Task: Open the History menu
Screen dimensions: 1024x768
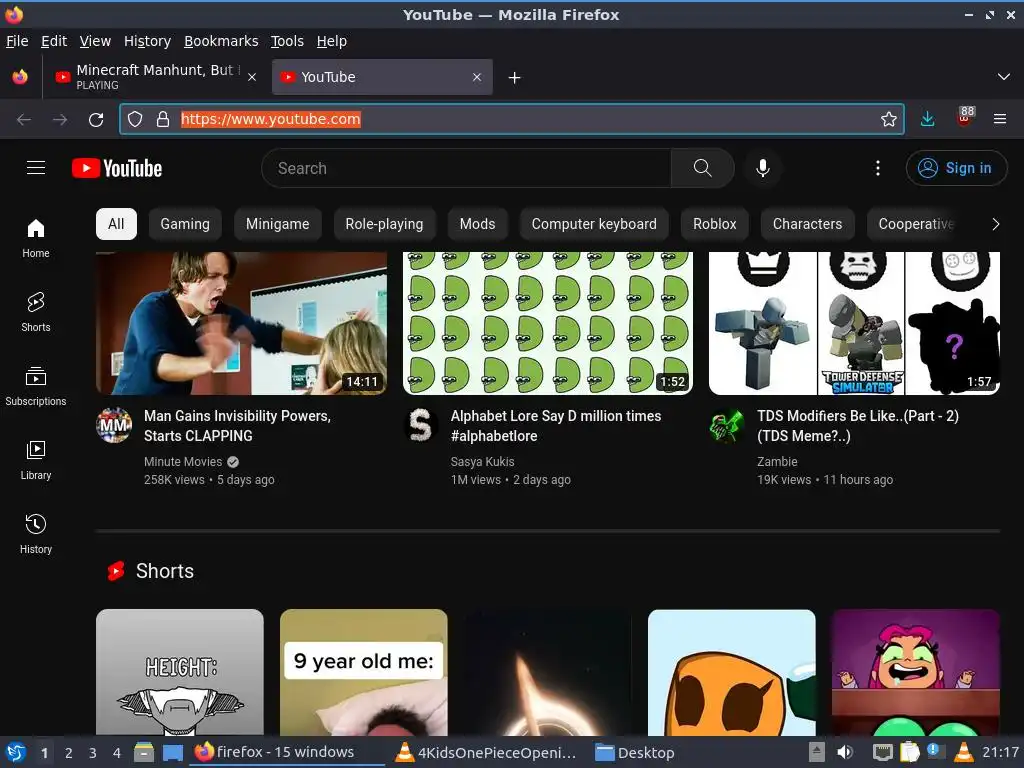Action: [x=147, y=41]
